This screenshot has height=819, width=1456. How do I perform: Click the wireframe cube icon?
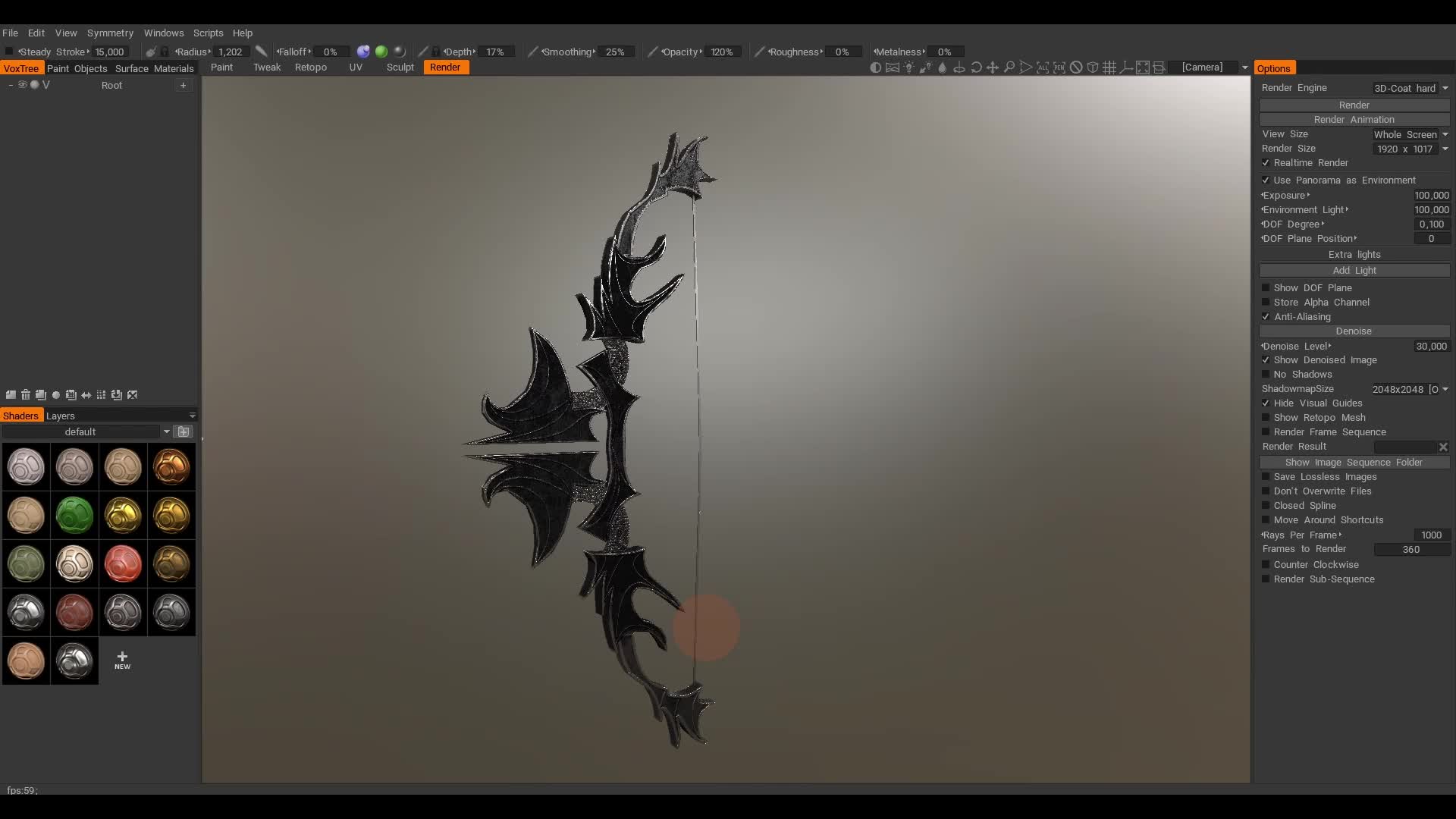tap(1093, 67)
